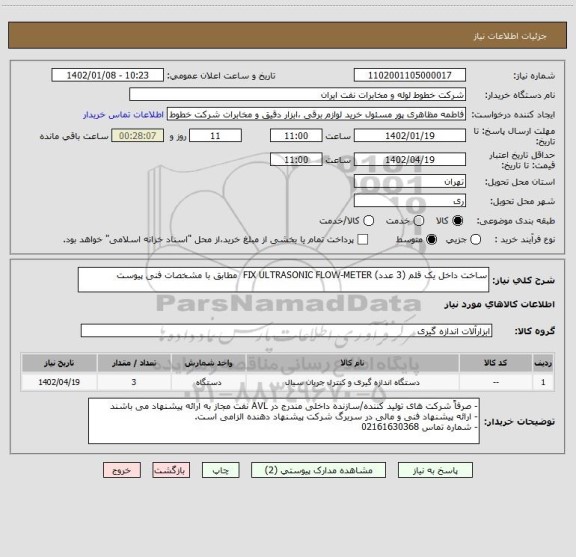Click the ردیف column header
The image size is (576, 557).
click(543, 363)
